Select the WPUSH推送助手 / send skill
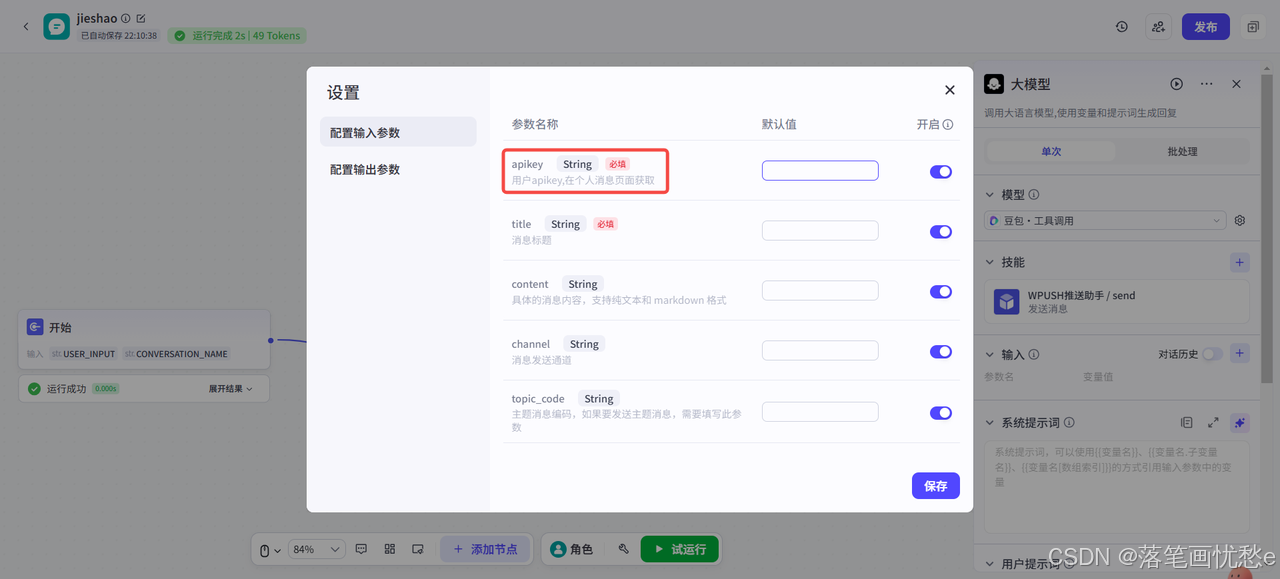 click(x=1118, y=302)
